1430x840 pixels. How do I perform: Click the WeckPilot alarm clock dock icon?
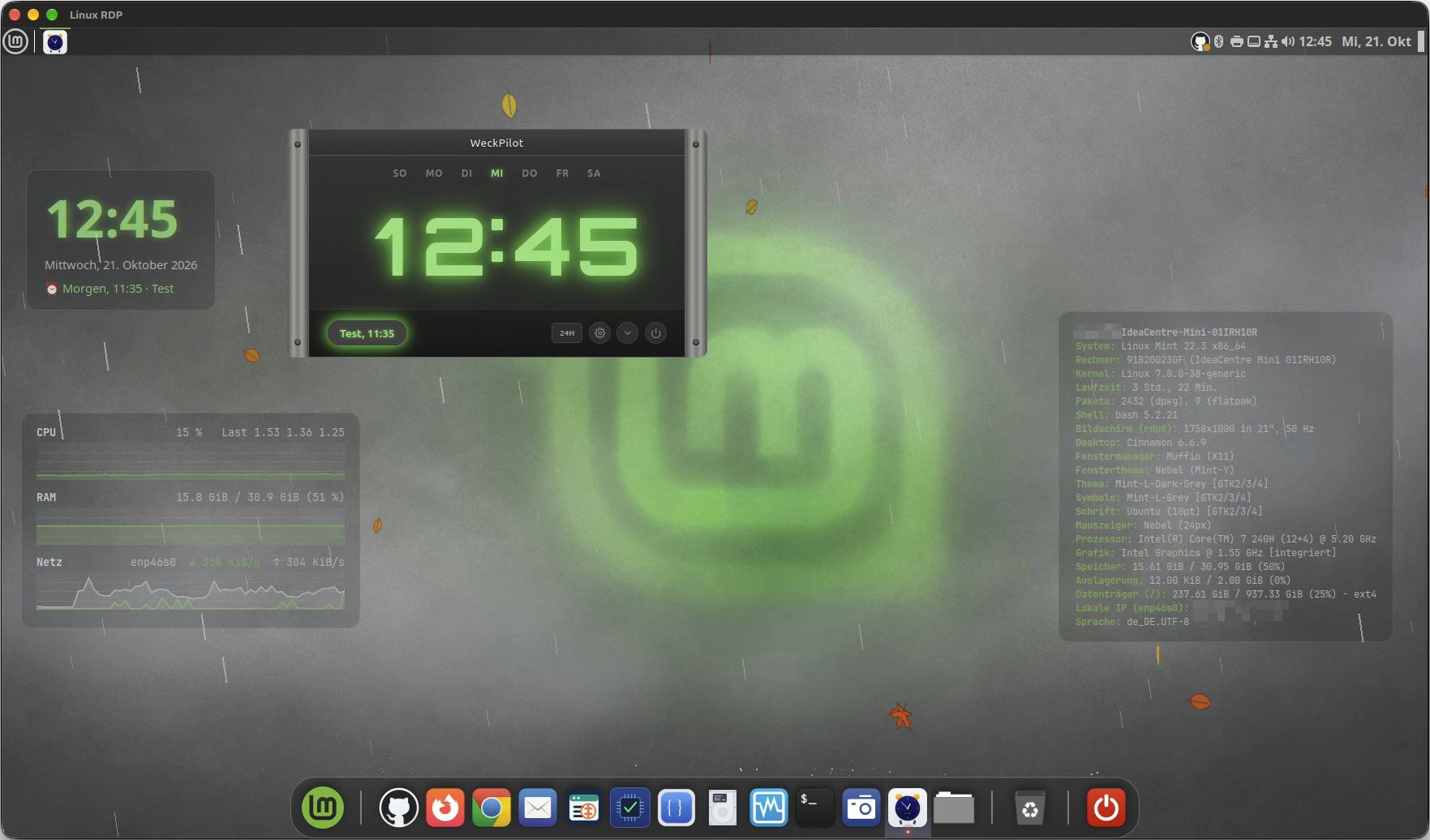click(907, 808)
